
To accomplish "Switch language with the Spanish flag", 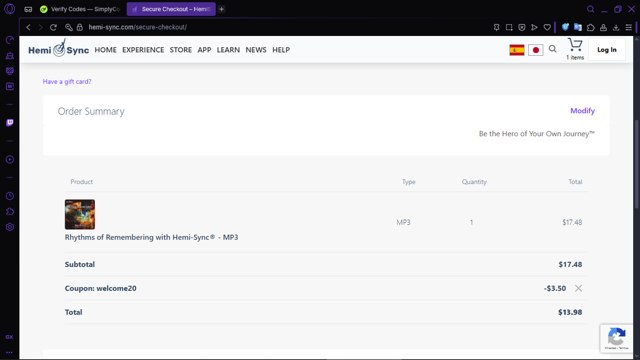I will pos(517,50).
